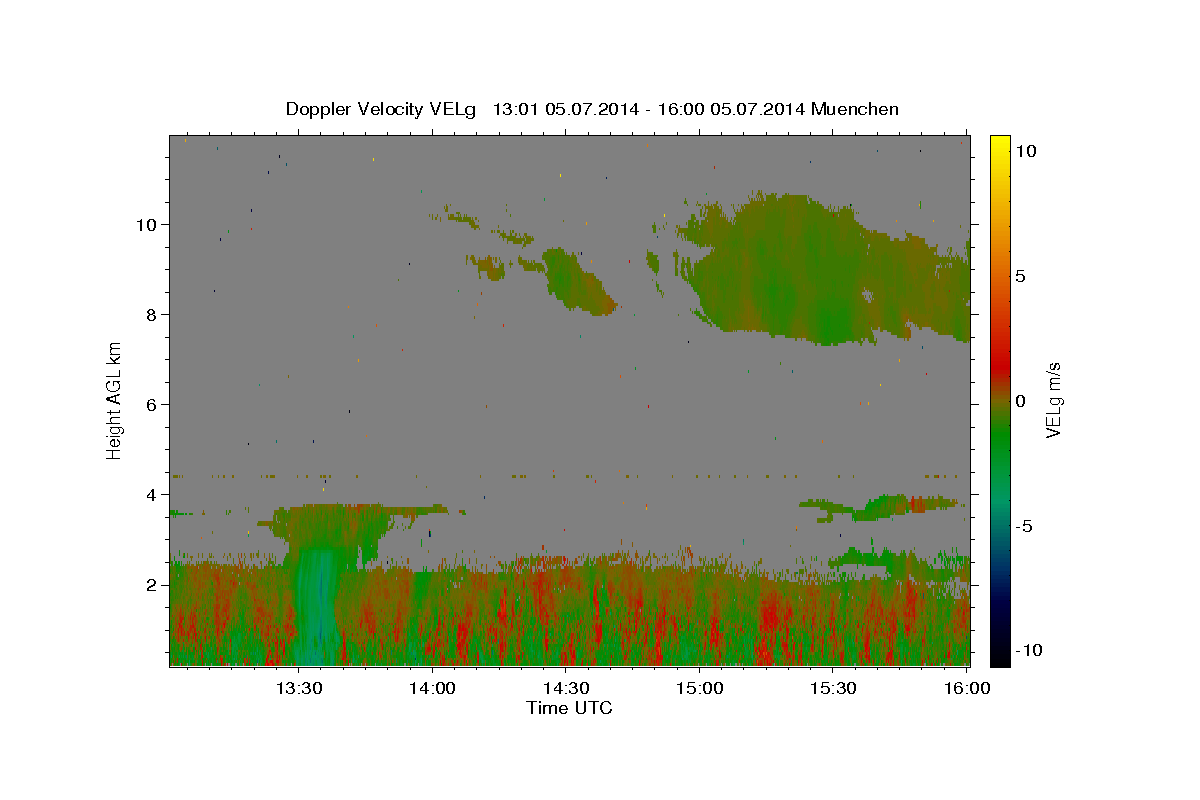Click the colorbar value -10 label
The height and width of the screenshot is (800, 1200).
1027,650
